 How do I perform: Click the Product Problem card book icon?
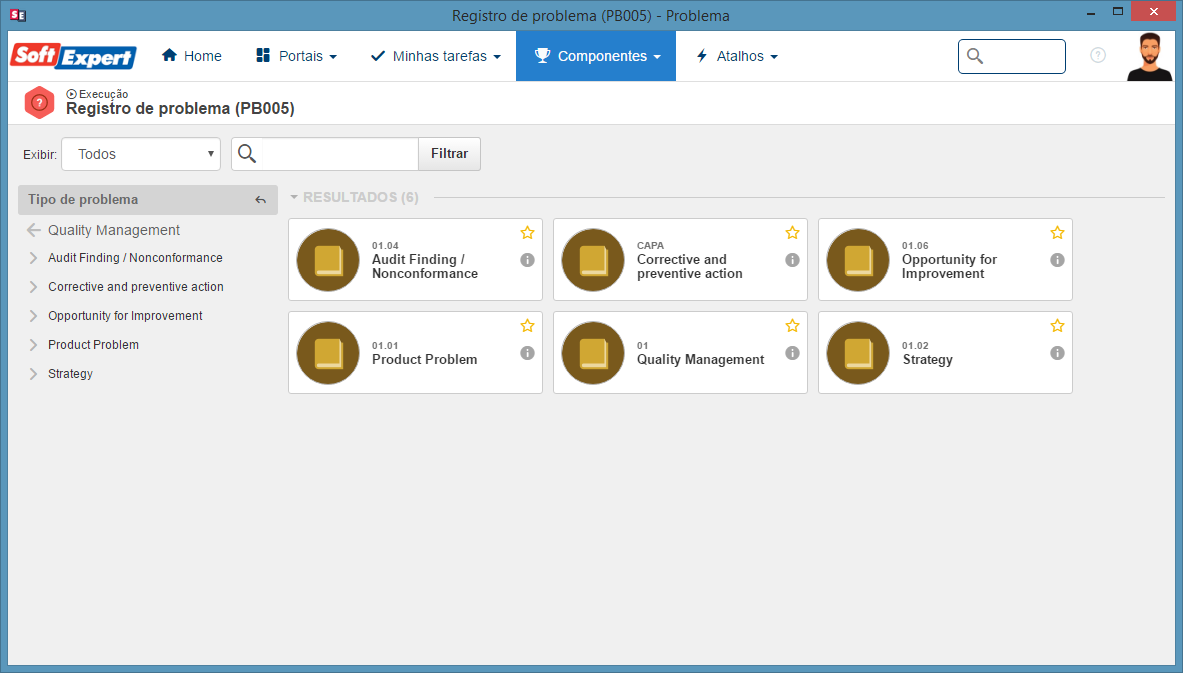[328, 352]
